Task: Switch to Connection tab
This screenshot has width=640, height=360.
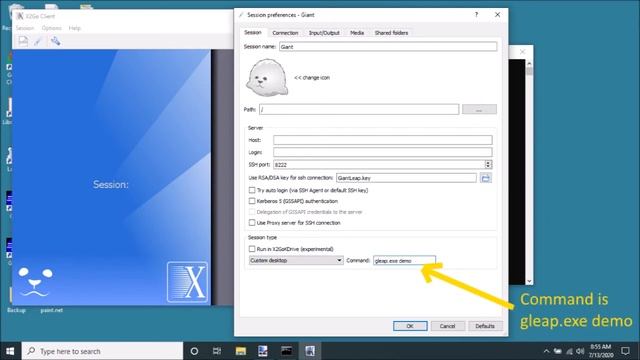Action: click(x=285, y=33)
